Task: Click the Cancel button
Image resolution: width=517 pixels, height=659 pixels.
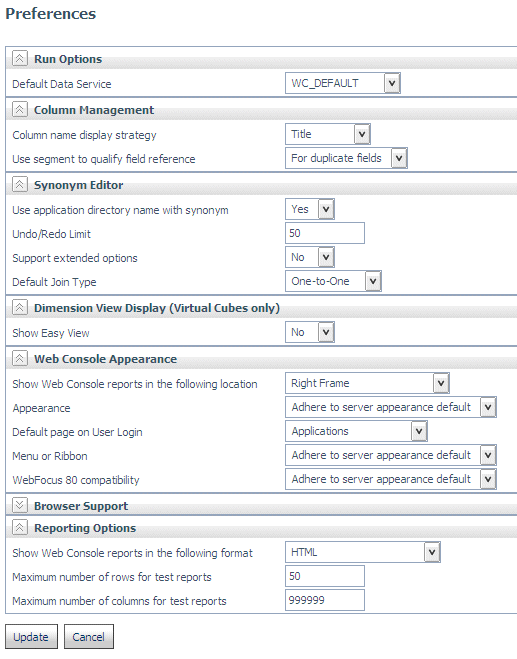Action: [89, 637]
